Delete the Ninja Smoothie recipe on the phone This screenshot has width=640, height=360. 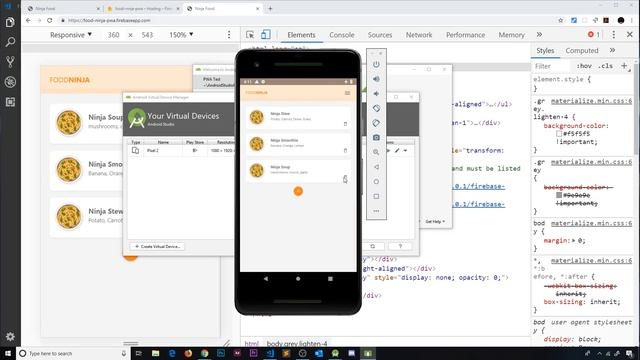[x=345, y=151]
